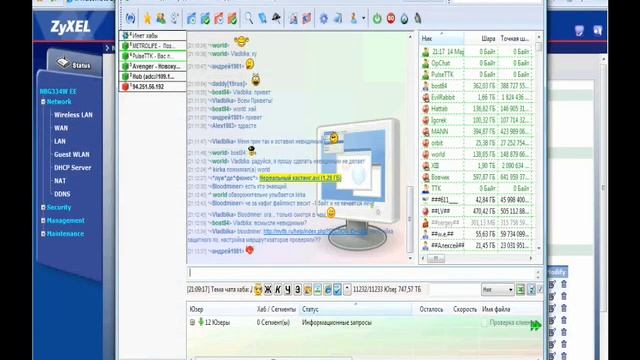
Task: Sort user list by Ник column
Action: tap(442, 38)
